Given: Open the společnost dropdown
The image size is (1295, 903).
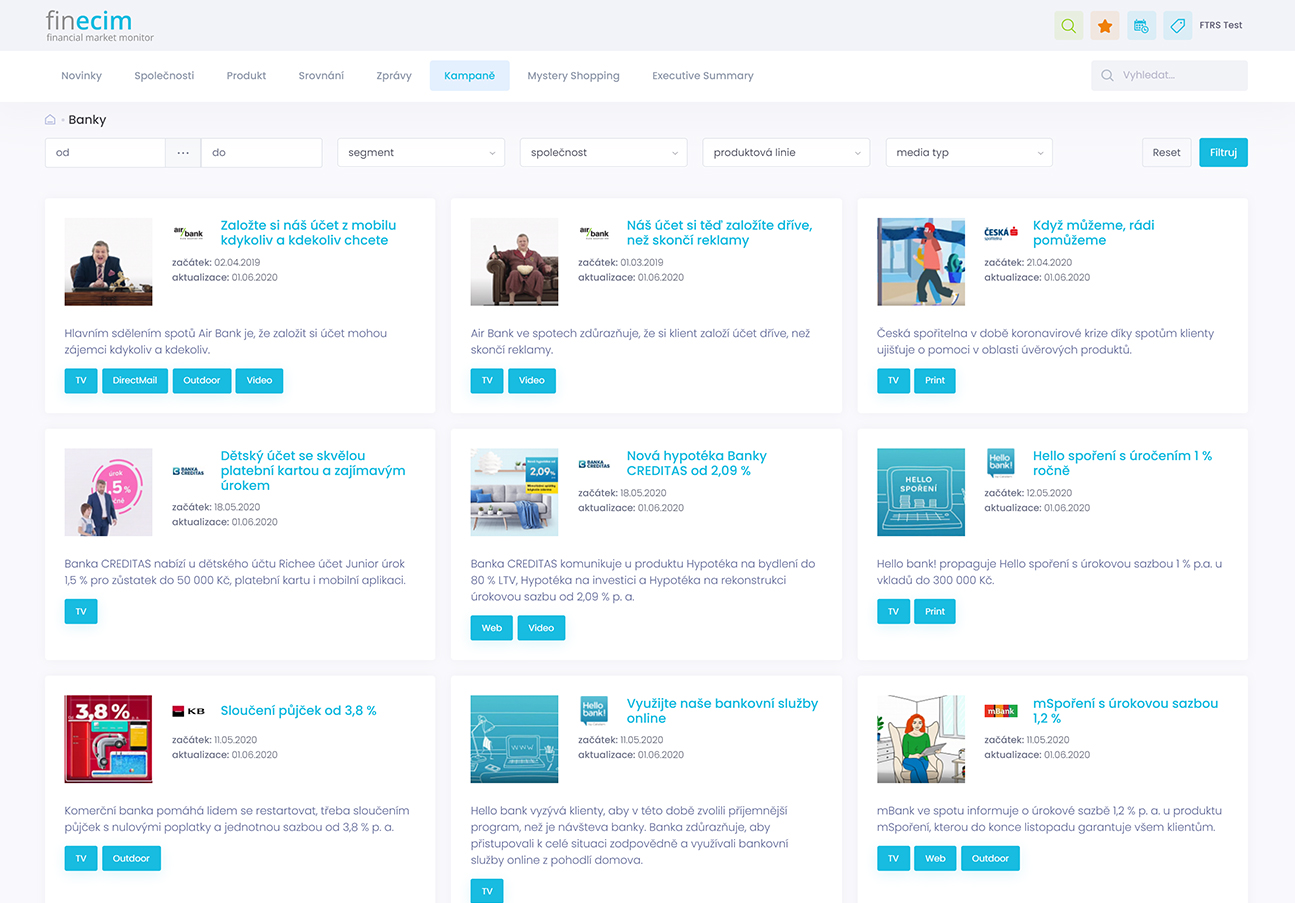Looking at the screenshot, I should (x=603, y=153).
